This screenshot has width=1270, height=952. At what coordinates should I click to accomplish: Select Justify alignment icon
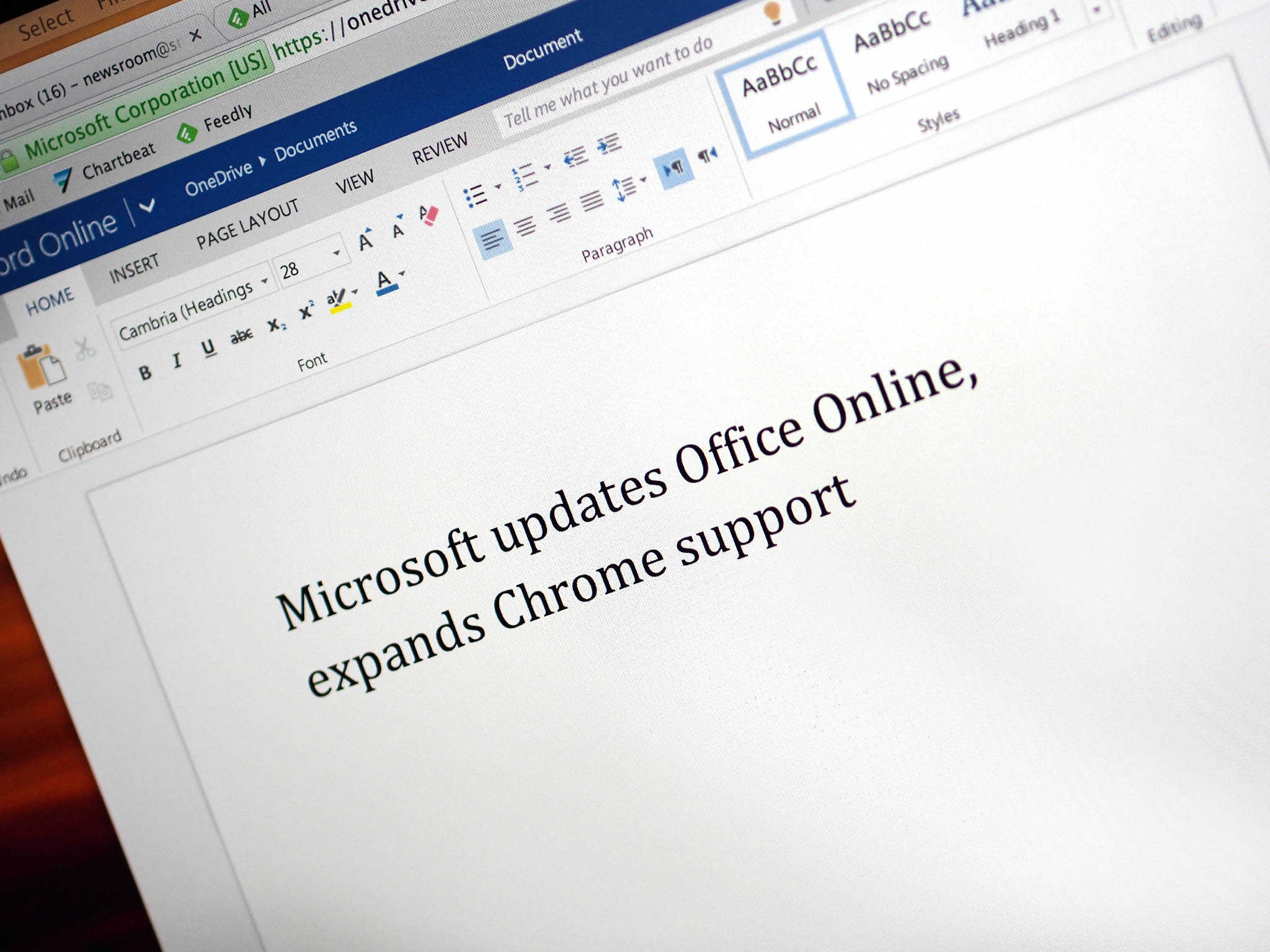tap(592, 200)
